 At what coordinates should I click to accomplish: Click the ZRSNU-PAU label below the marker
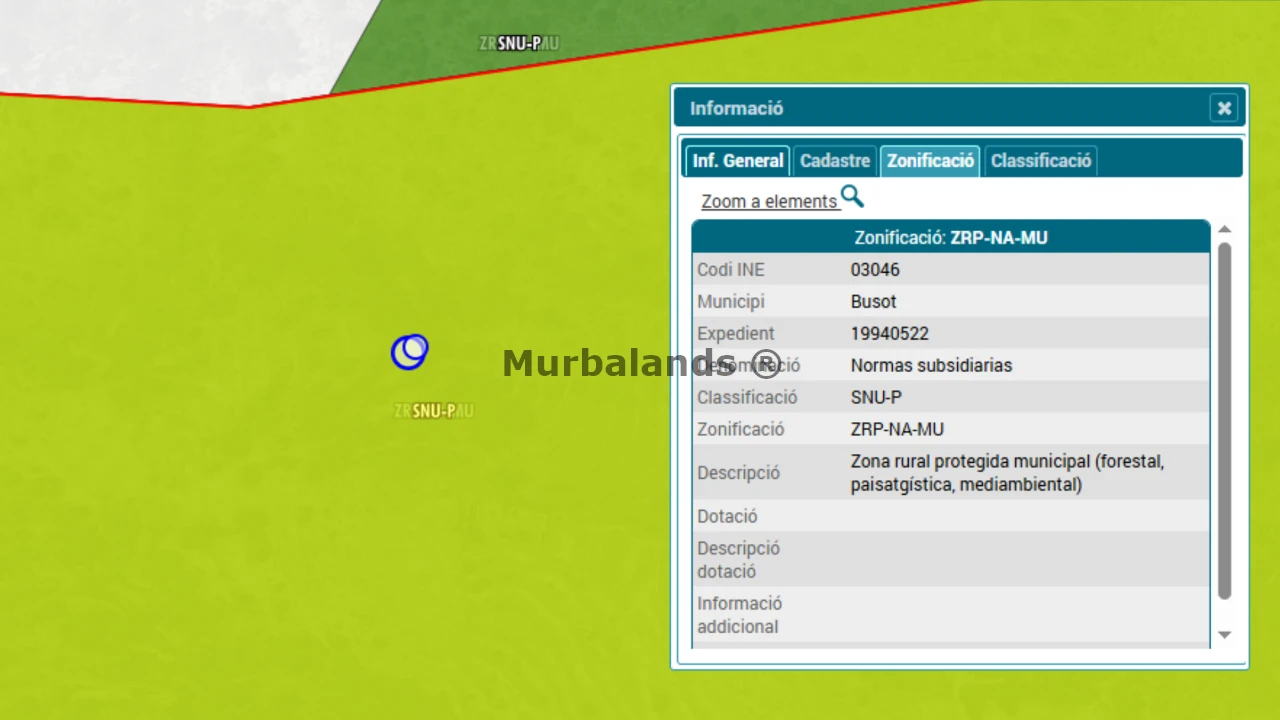click(434, 411)
